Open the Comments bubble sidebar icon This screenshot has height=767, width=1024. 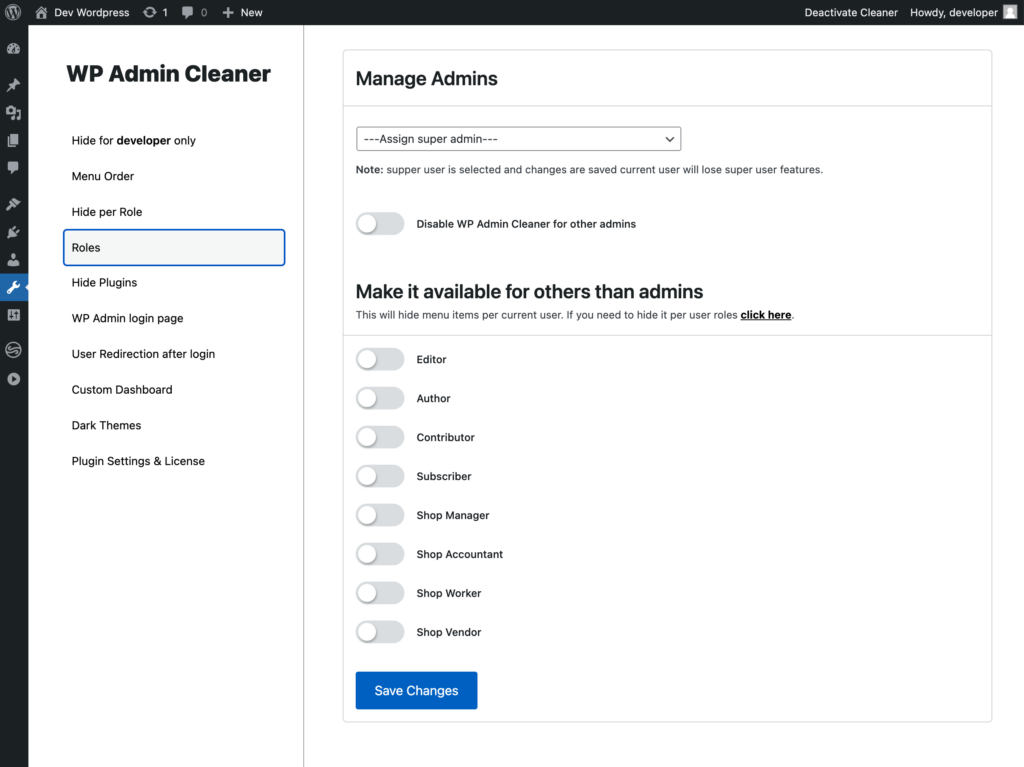(x=13, y=167)
